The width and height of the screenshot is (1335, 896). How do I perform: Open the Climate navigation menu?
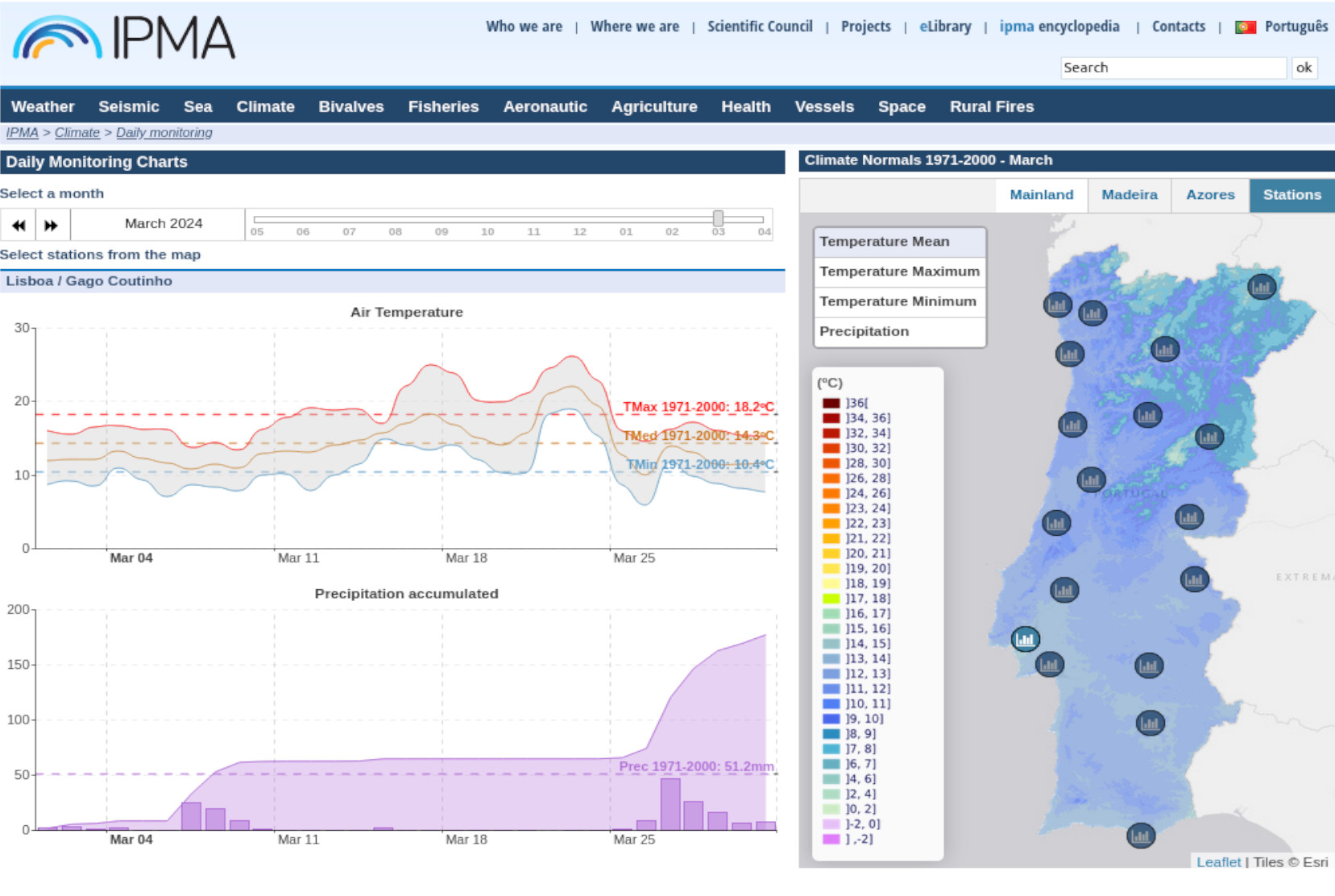(x=265, y=106)
